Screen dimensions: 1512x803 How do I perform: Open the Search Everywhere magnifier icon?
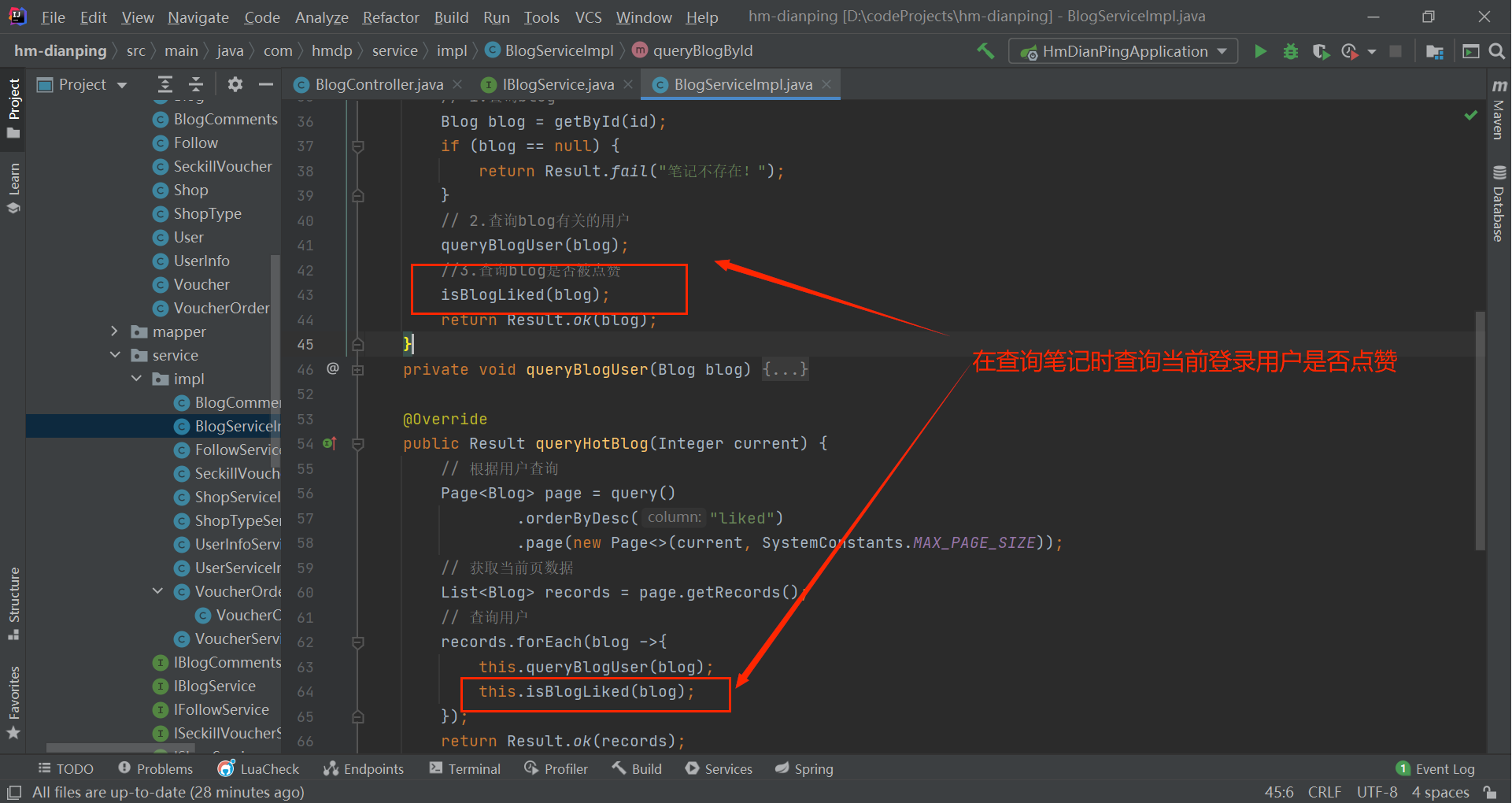pyautogui.click(x=1497, y=51)
